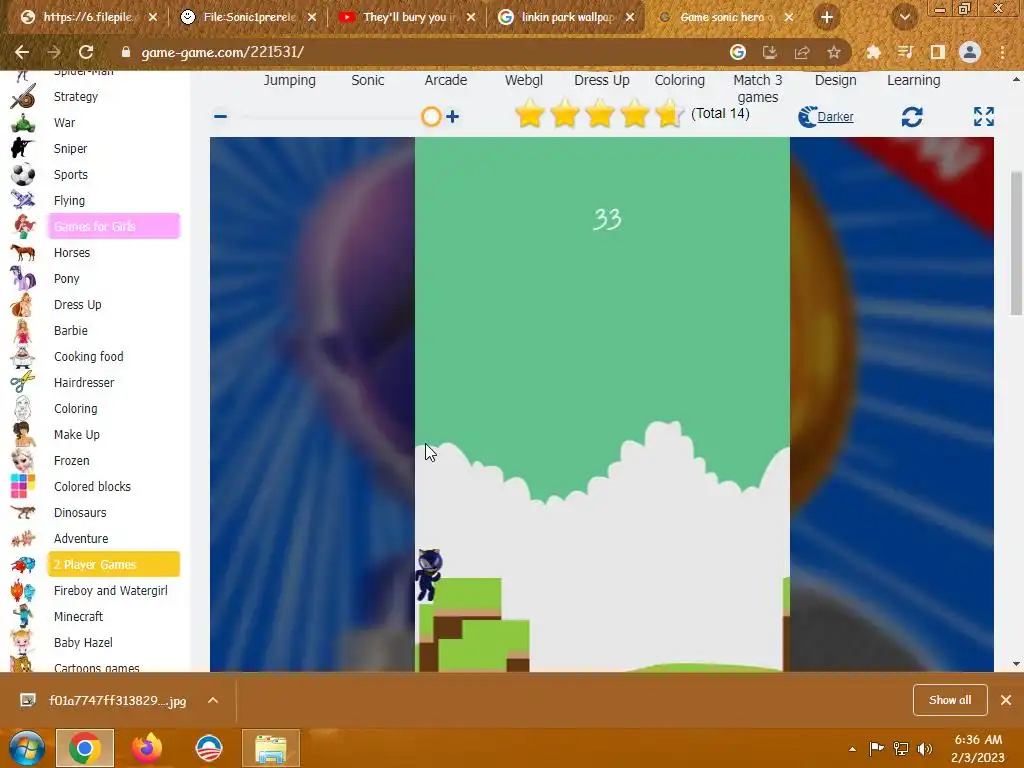
Task: Click Show all downloads button
Action: coord(950,700)
